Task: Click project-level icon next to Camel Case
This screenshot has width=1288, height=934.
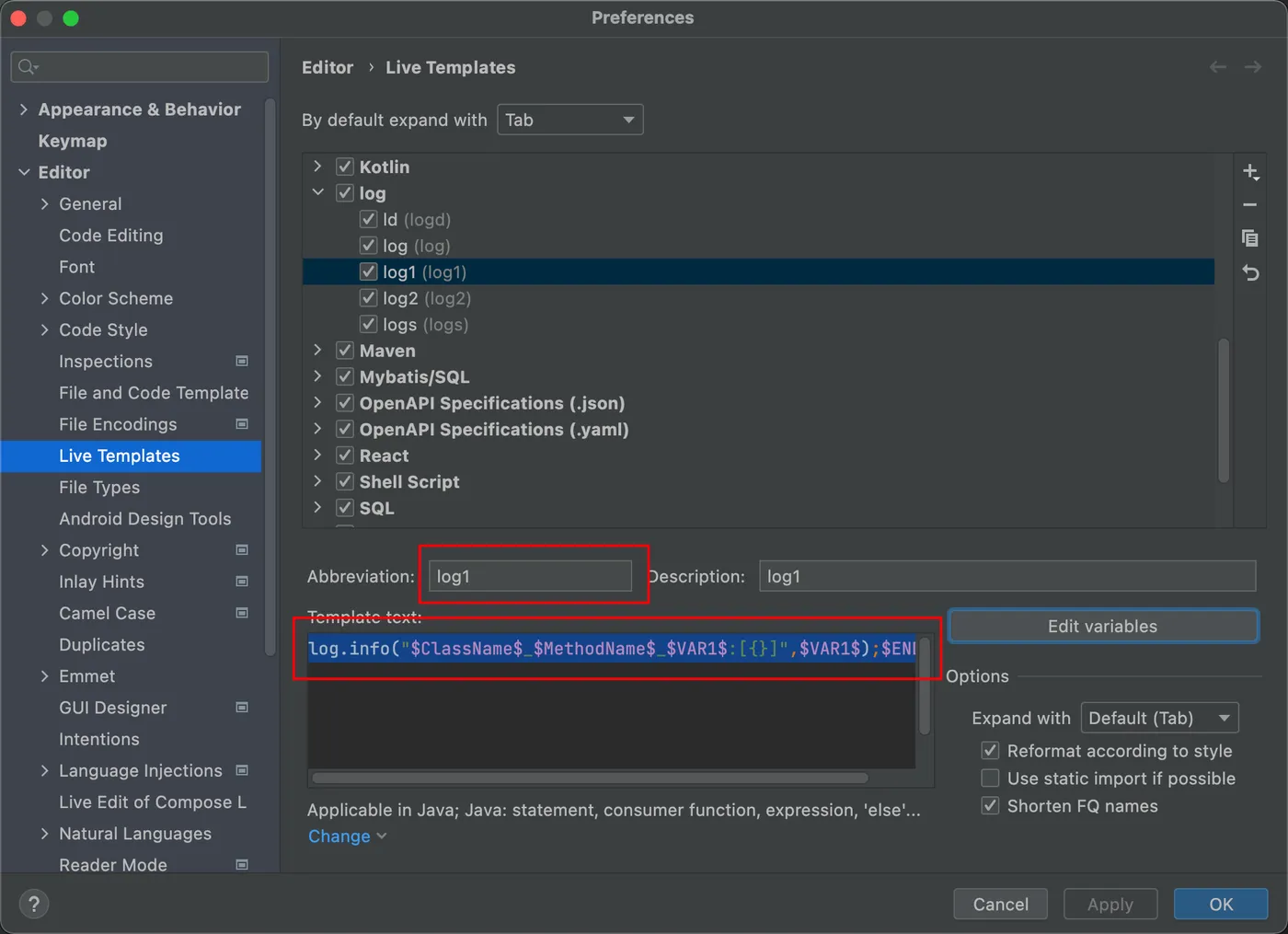Action: click(242, 613)
